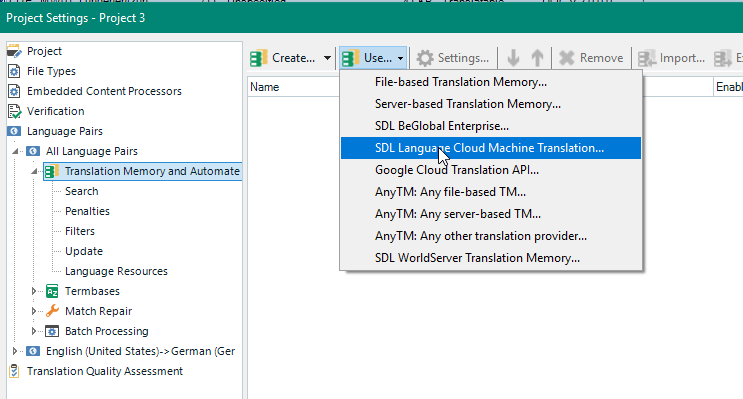
Task: Open the Penalties settings
Action: tap(87, 211)
